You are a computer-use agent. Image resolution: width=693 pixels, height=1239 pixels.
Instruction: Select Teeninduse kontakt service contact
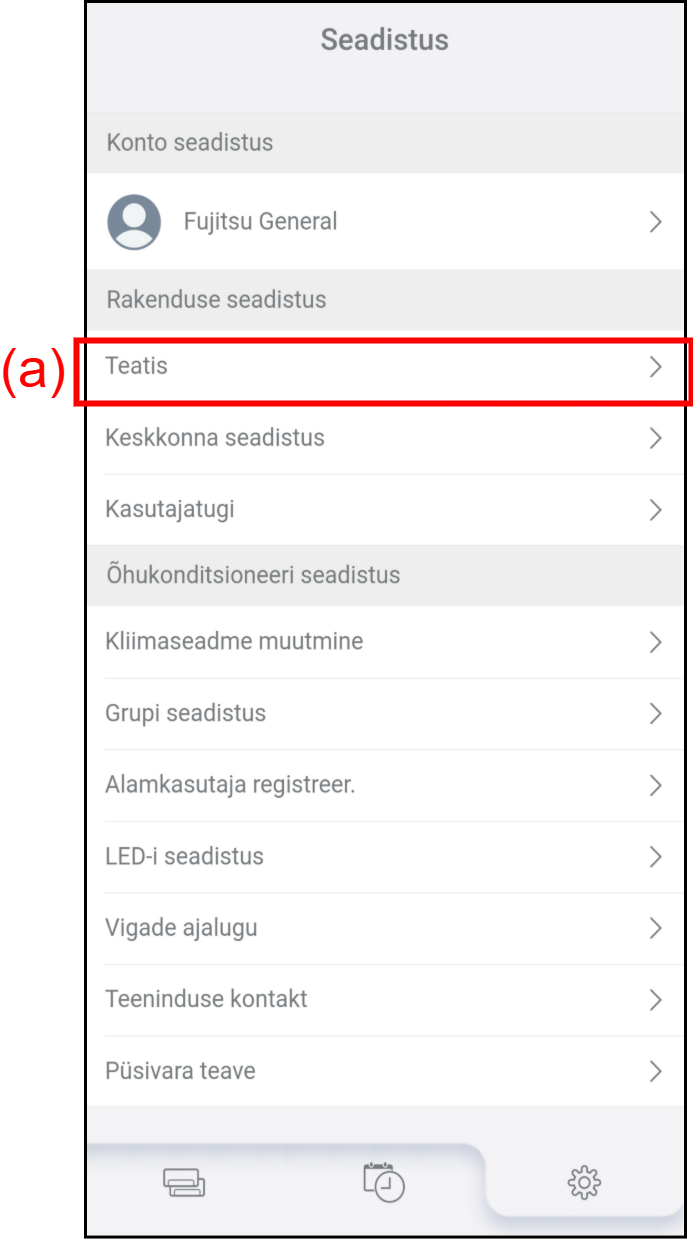pos(206,999)
